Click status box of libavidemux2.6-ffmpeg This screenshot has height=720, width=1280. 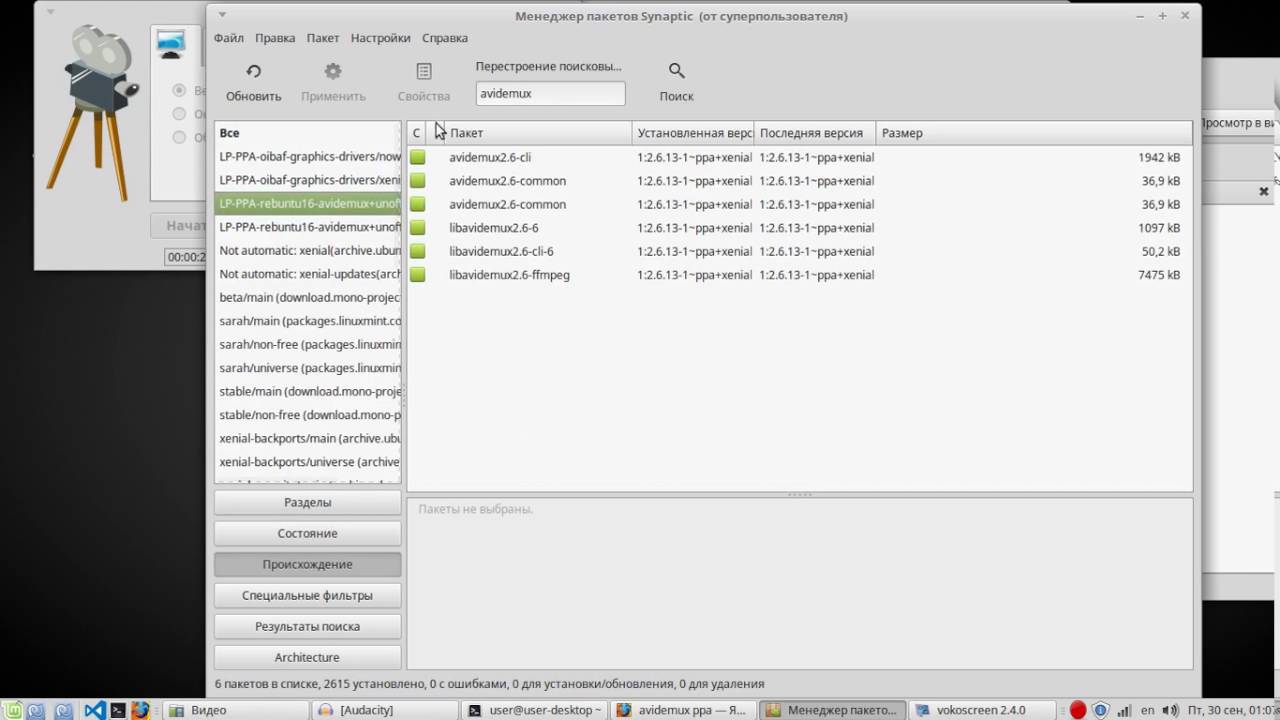click(x=417, y=275)
